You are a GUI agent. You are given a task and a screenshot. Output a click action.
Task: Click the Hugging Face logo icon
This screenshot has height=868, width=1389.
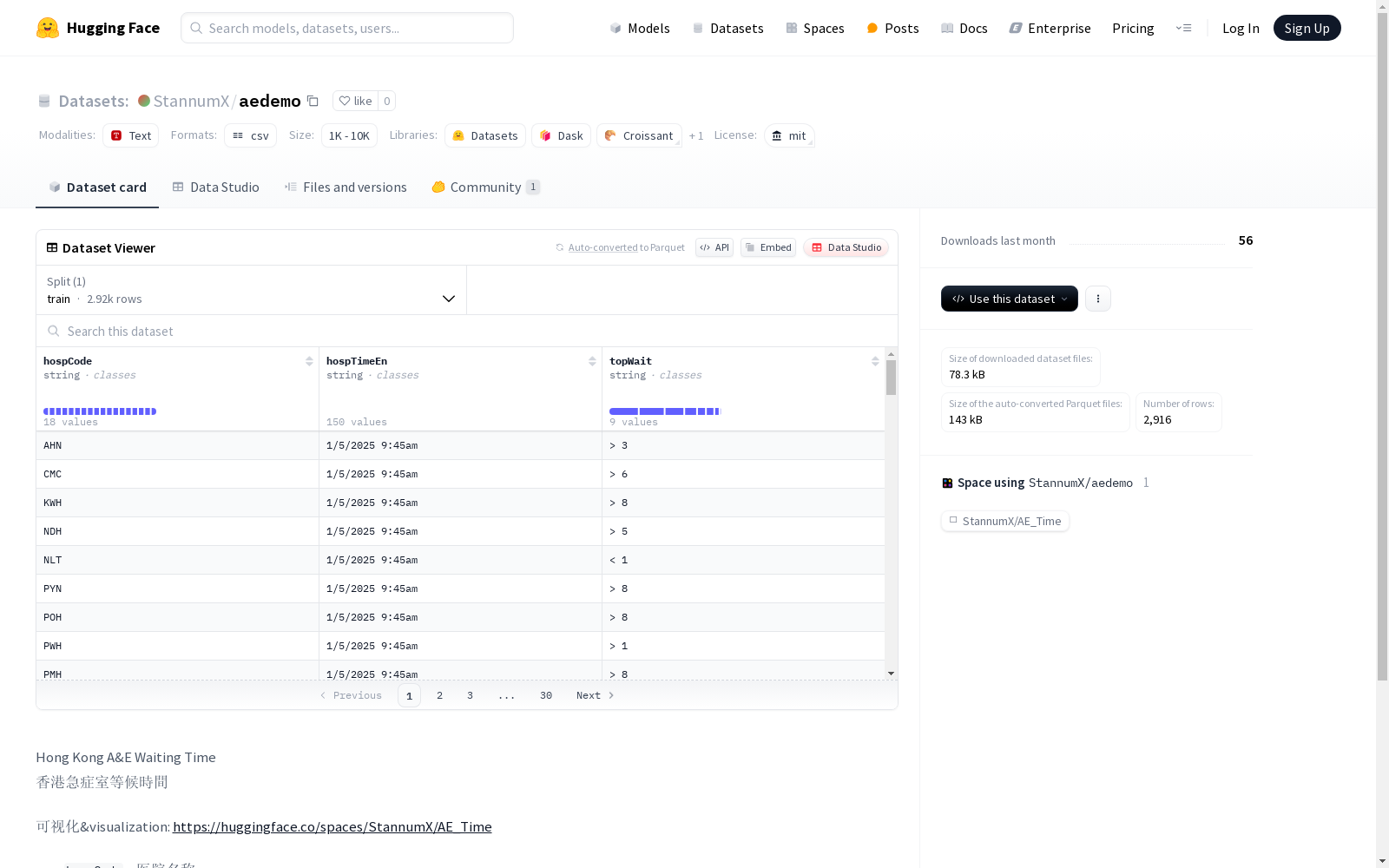click(48, 28)
